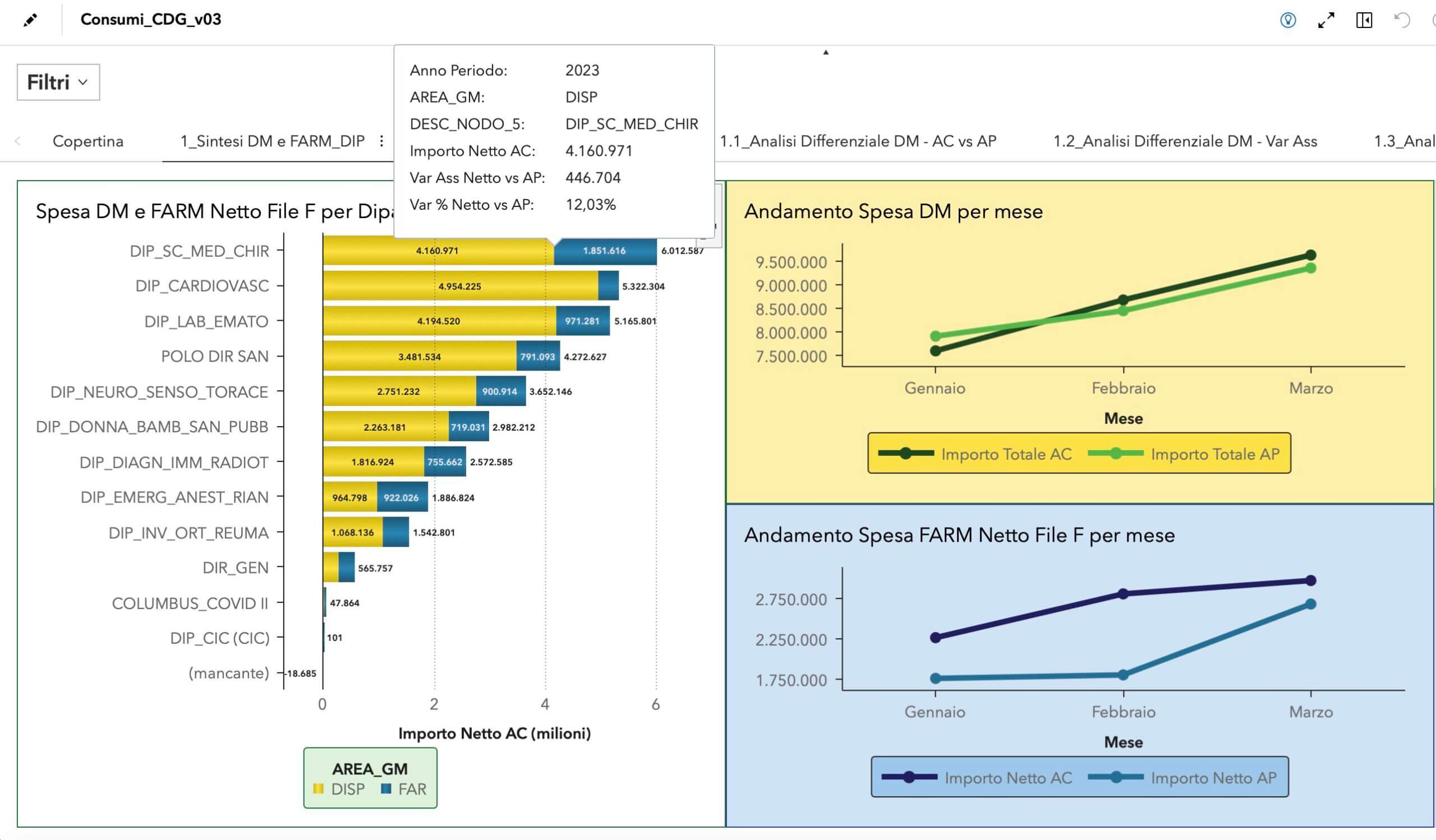Select blue FAR segment of DIP_CARDIOVASC bar
Image resolution: width=1436 pixels, height=840 pixels.
609,286
